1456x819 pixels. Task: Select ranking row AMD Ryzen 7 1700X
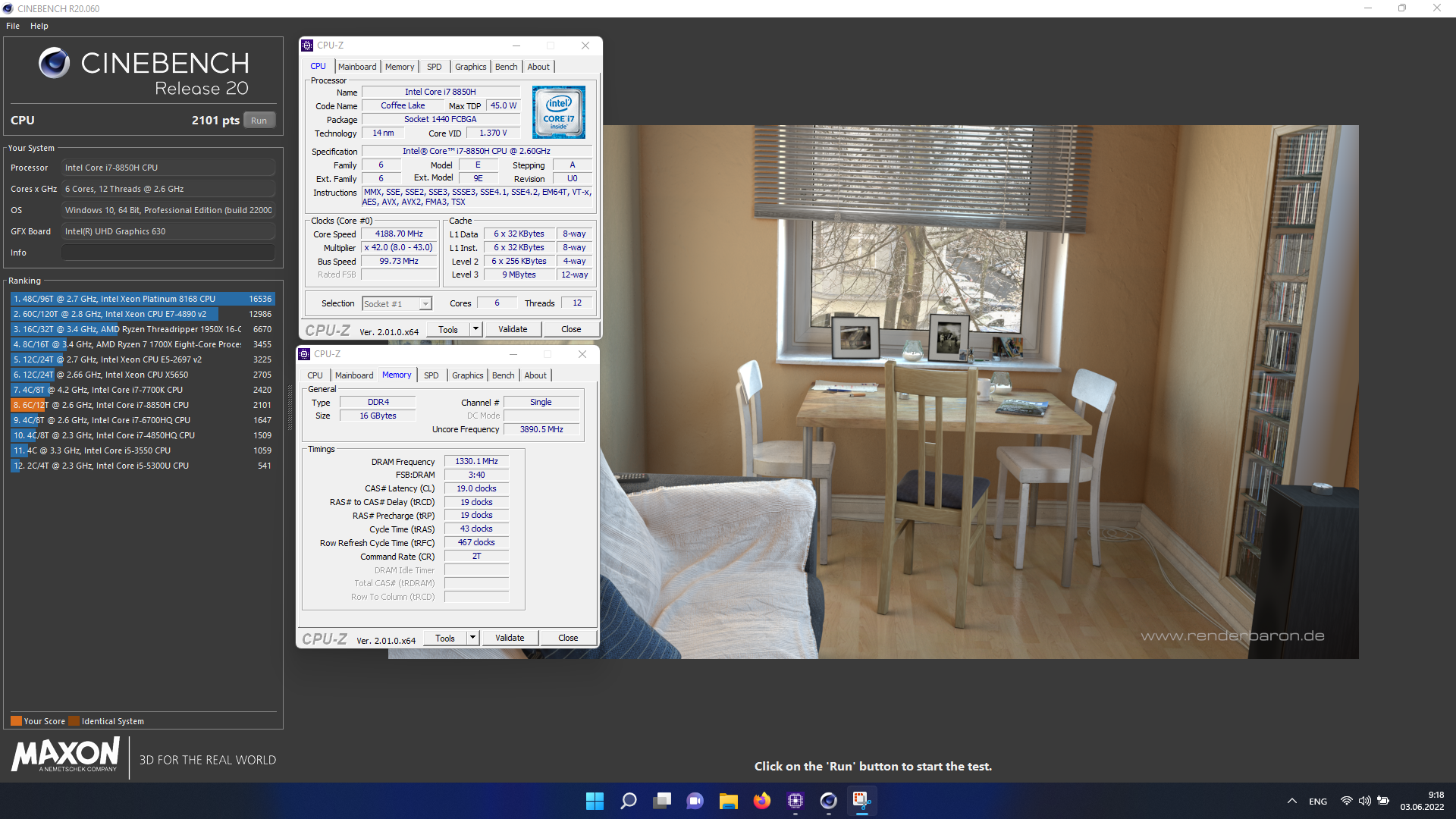(143, 344)
